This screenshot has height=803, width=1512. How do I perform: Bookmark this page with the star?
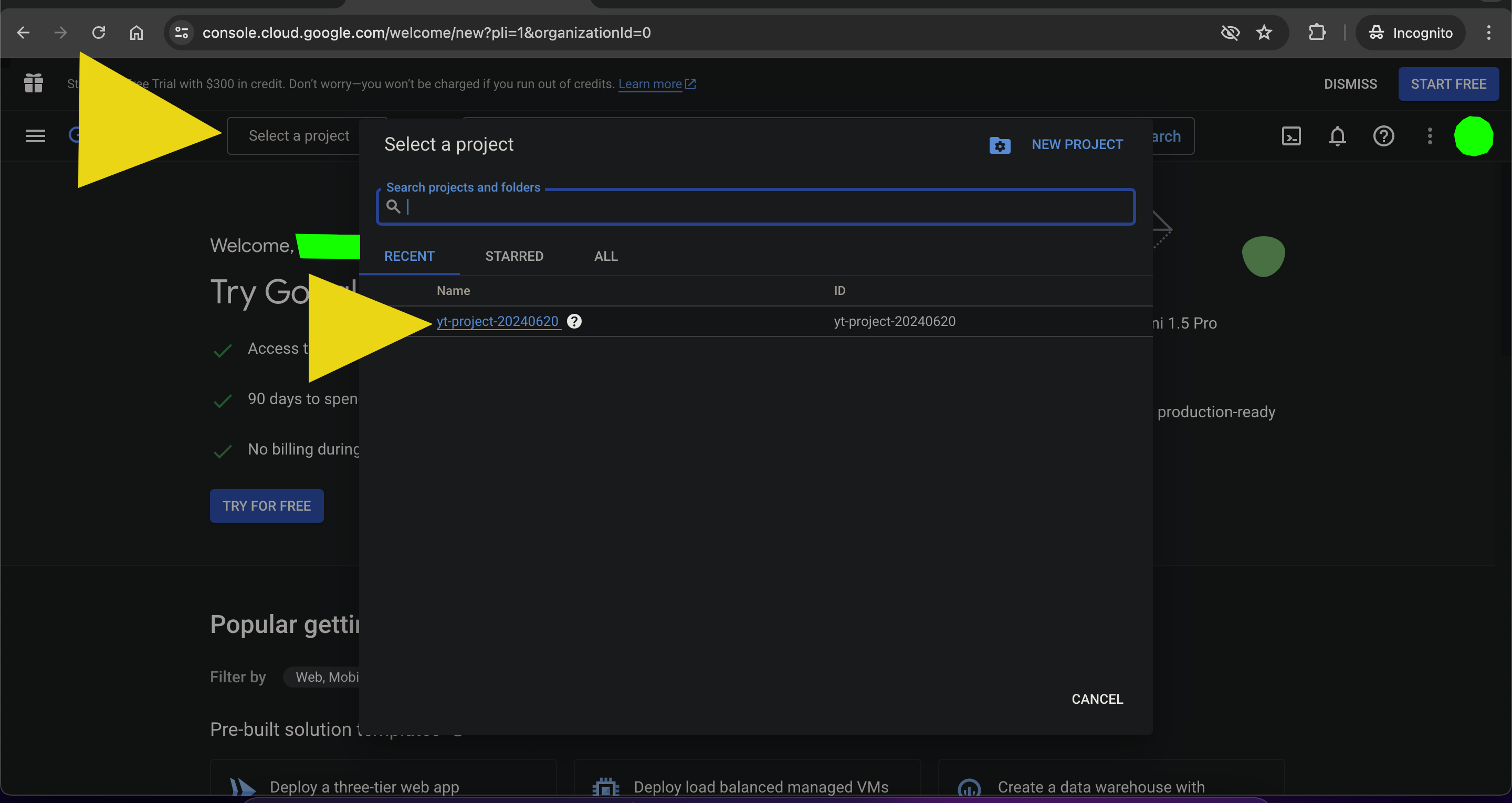tap(1264, 33)
